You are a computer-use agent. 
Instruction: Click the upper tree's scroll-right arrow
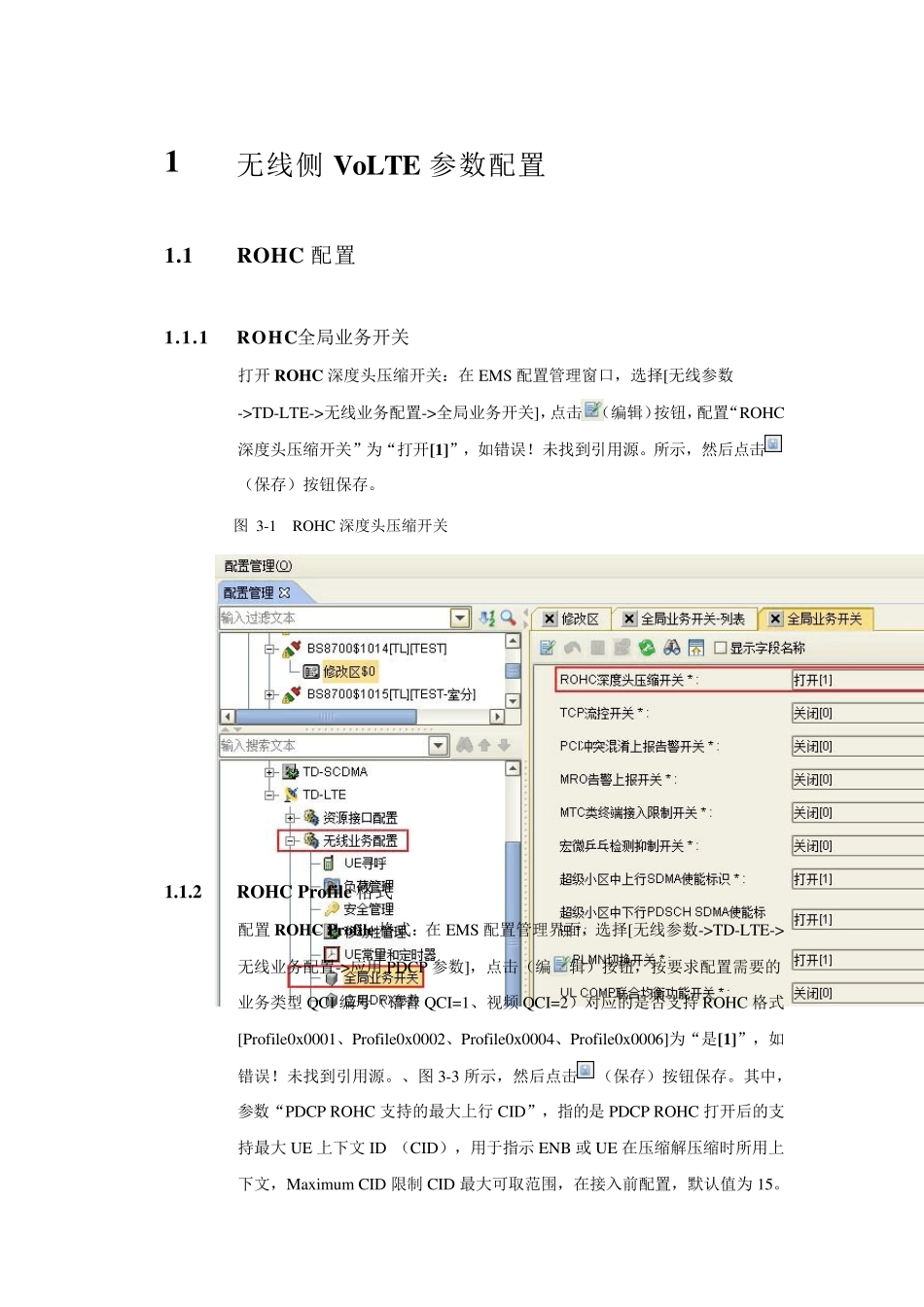pyautogui.click(x=497, y=717)
